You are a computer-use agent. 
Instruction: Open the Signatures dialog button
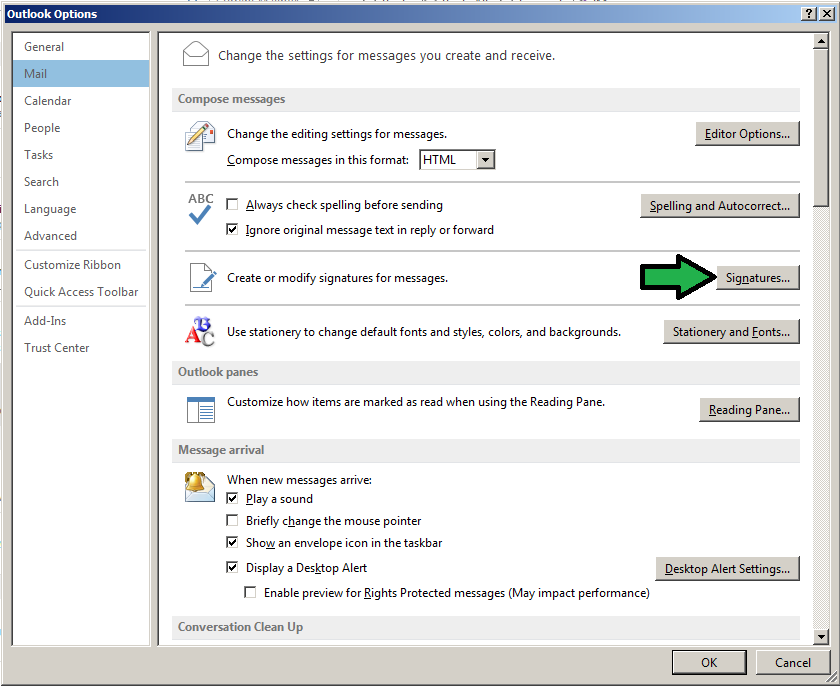(x=757, y=278)
